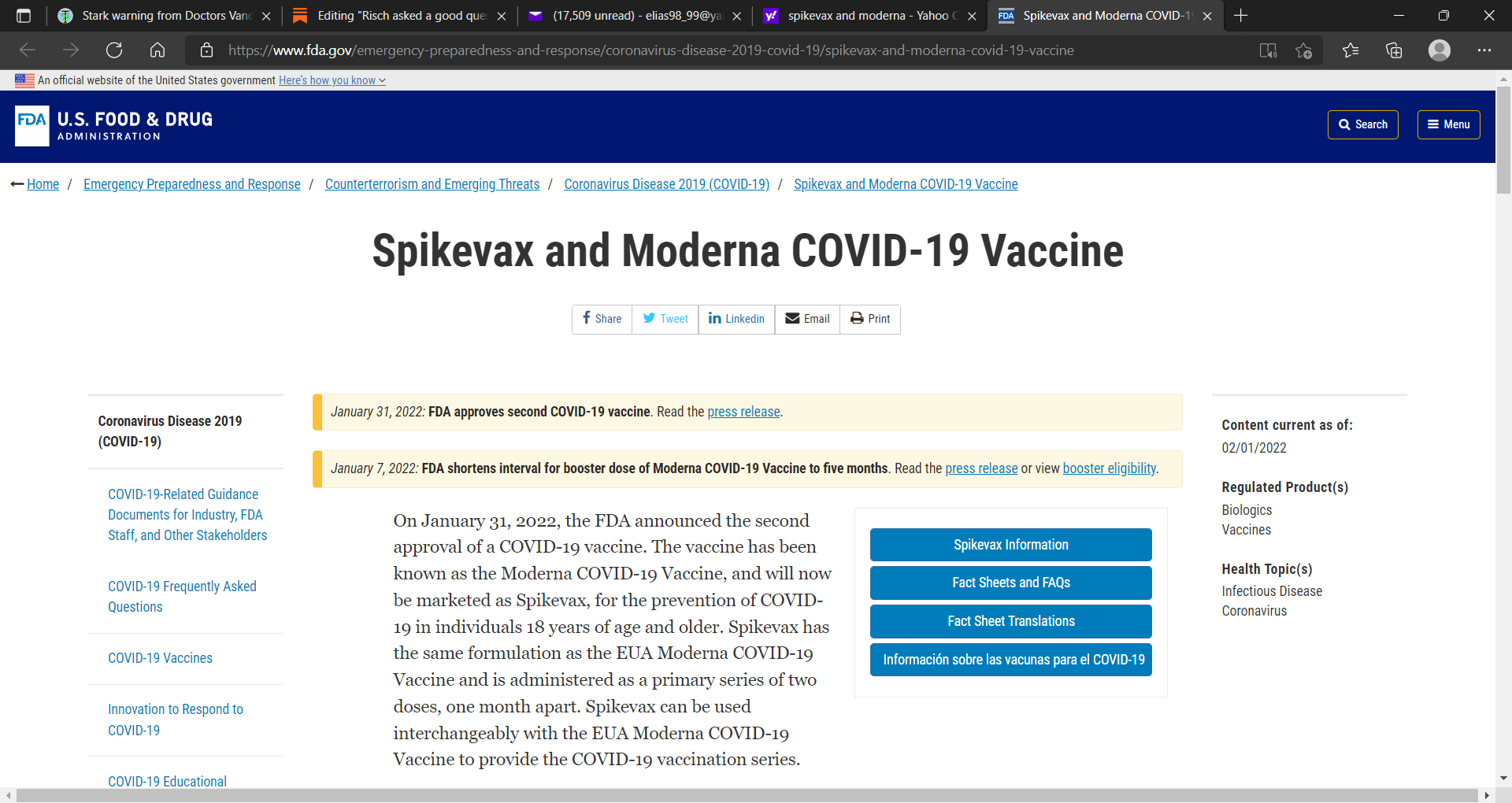Screen dimensions: 1512x803
Task: Open Counterterrorism and Emerging Threats breadcrumb
Action: click(x=432, y=184)
